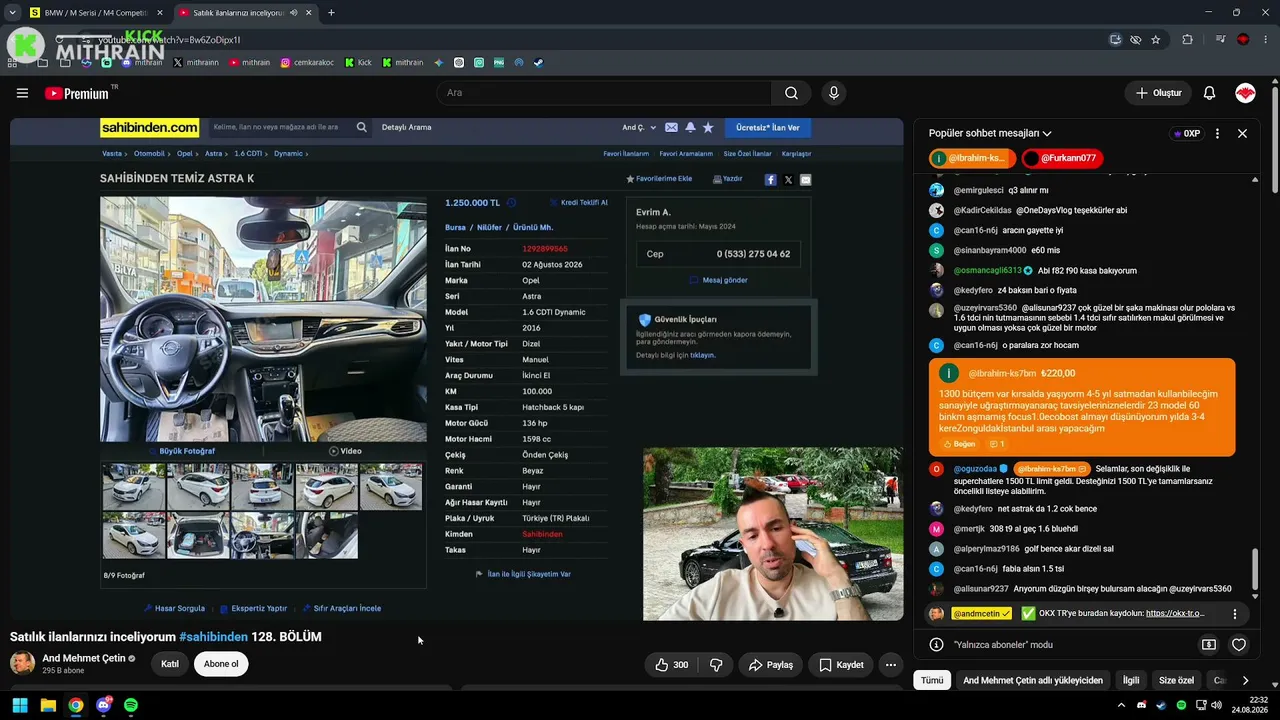The image size is (1280, 720).
Task: Click the Oluştur create button
Action: [x=1158, y=93]
